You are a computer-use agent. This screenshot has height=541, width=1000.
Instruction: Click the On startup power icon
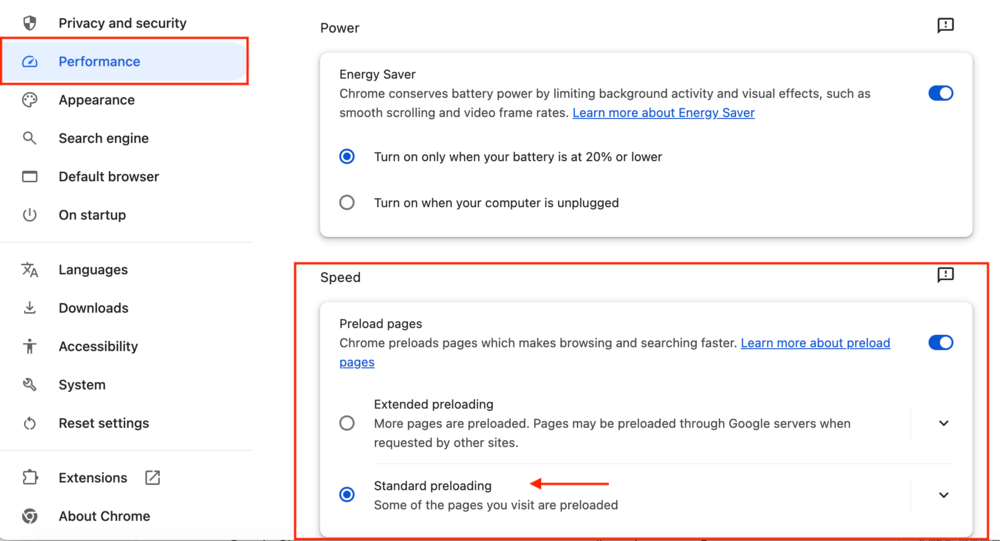29,215
